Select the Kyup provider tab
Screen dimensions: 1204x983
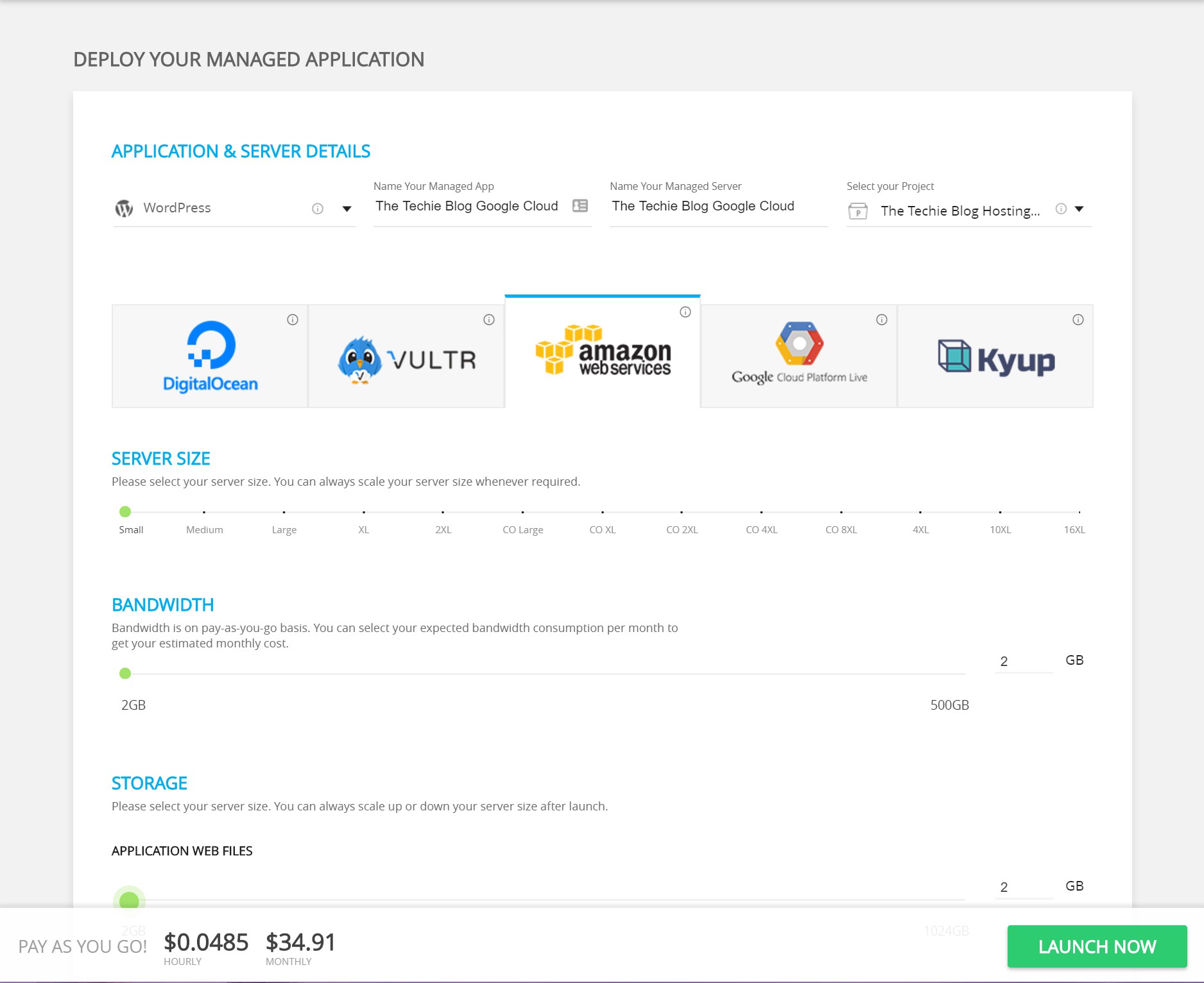click(x=995, y=356)
